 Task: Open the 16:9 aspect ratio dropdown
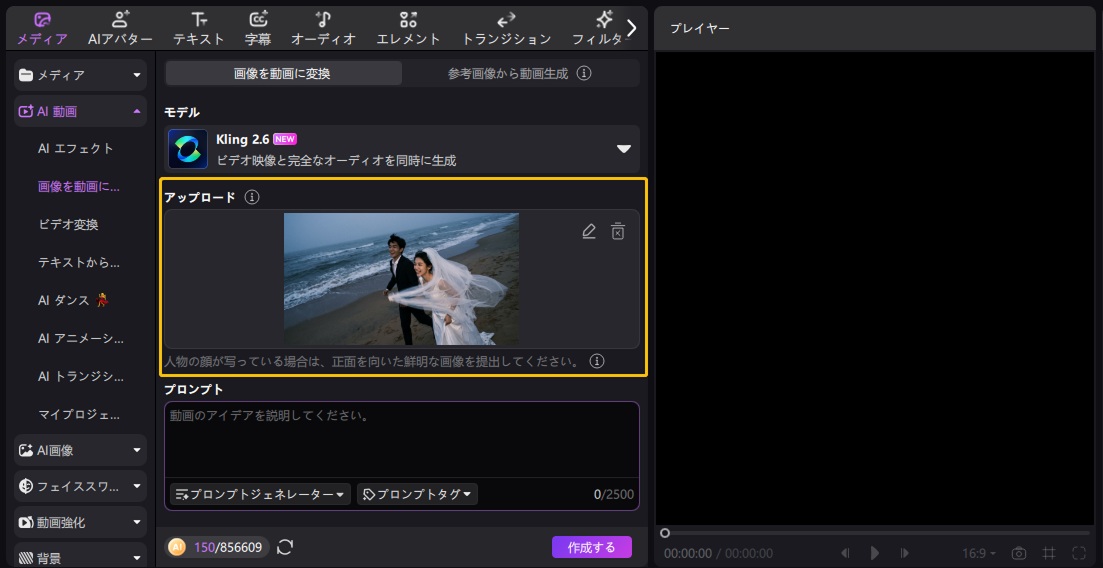point(981,553)
